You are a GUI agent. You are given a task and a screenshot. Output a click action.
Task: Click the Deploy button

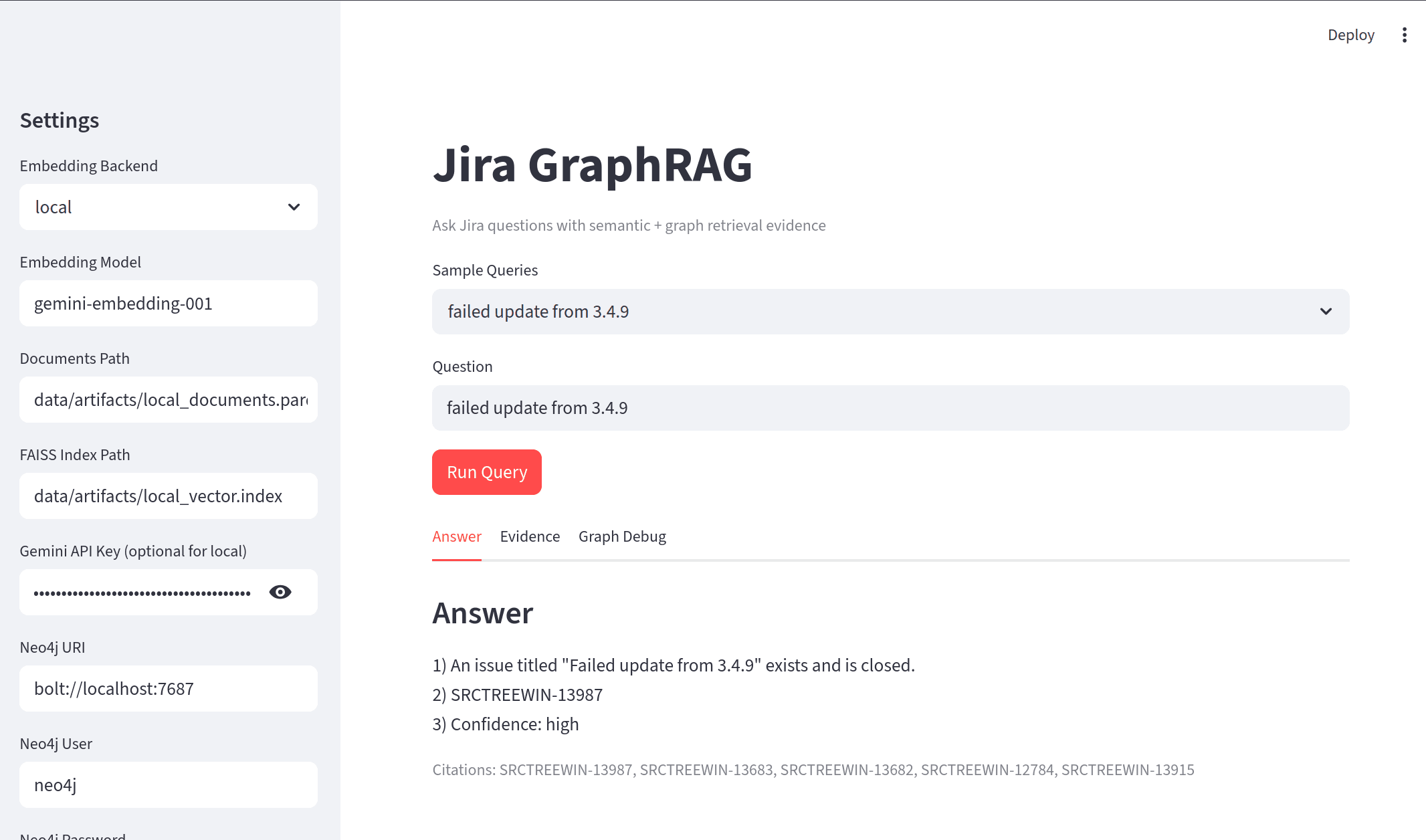[x=1350, y=35]
